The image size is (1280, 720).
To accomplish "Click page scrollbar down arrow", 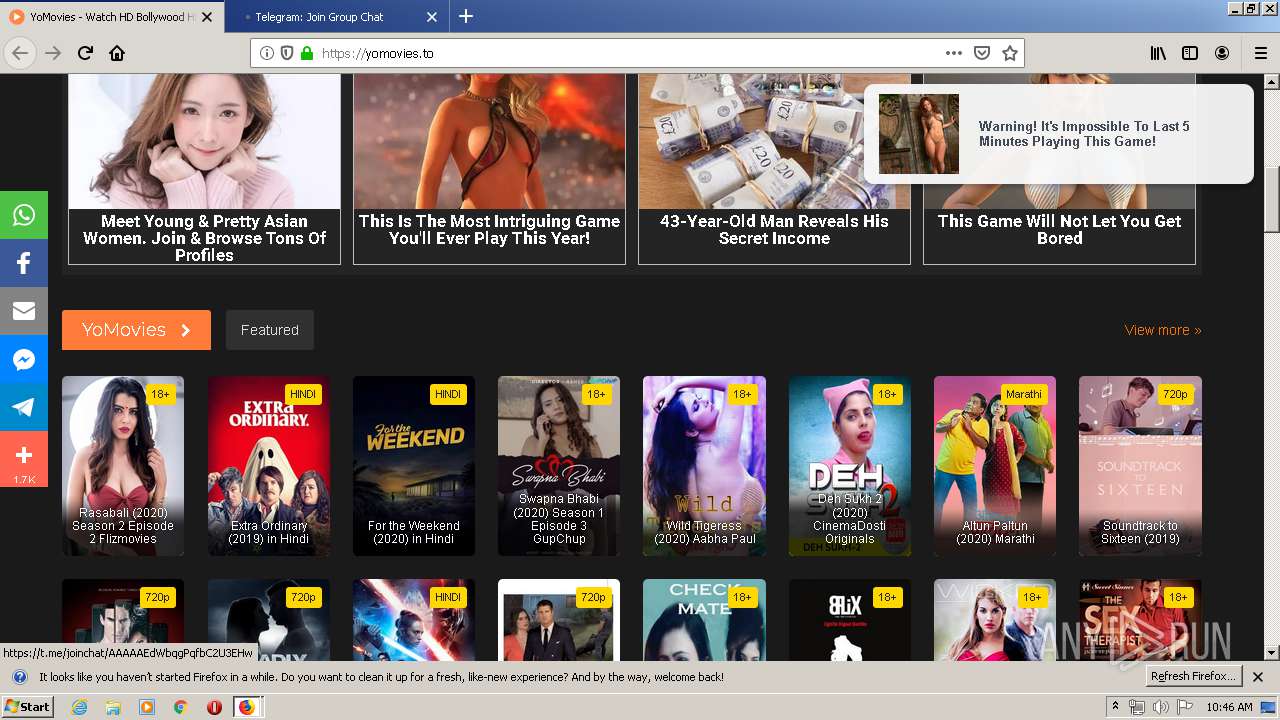I will pos(1272,653).
